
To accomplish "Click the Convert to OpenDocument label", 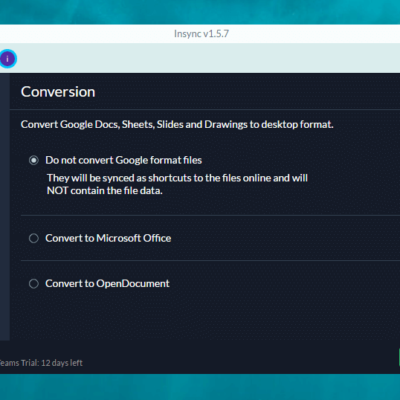I will click(x=107, y=284).
